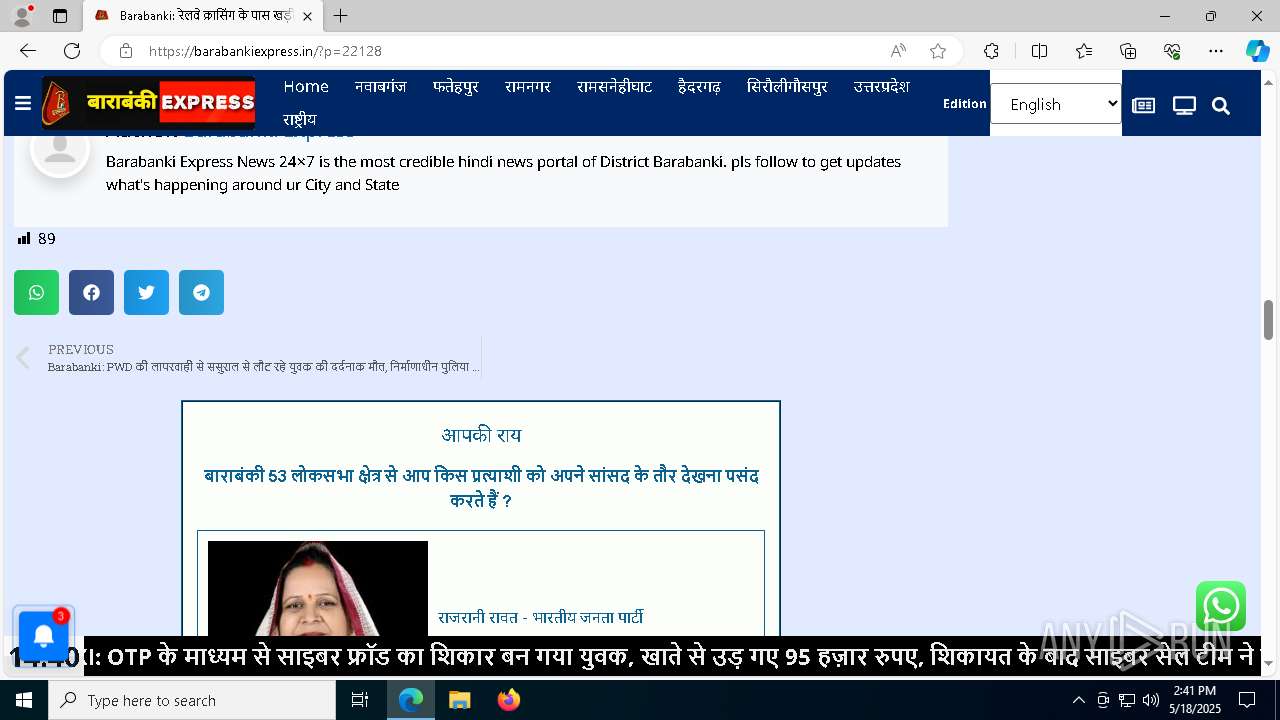
Task: Share the article on Facebook
Action: tap(91, 292)
